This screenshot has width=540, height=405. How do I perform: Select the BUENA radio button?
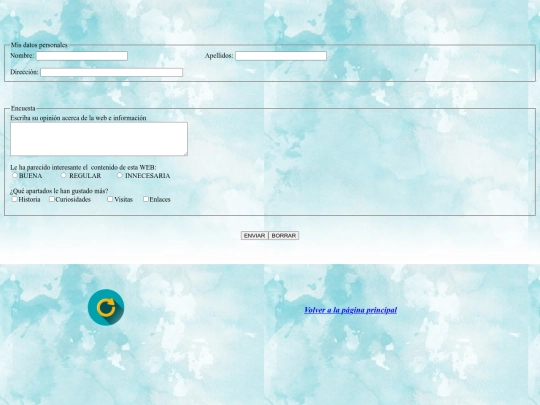pyautogui.click(x=15, y=175)
